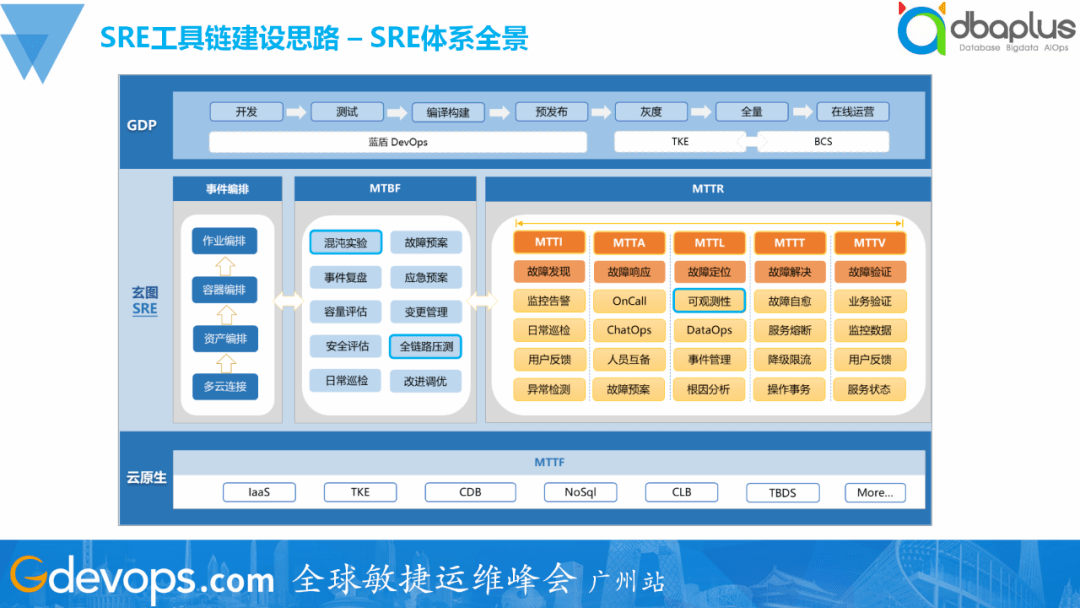Click the green arrow between 容器编排 and 资产编排
Image resolution: width=1080 pixels, height=608 pixels.
click(222, 317)
